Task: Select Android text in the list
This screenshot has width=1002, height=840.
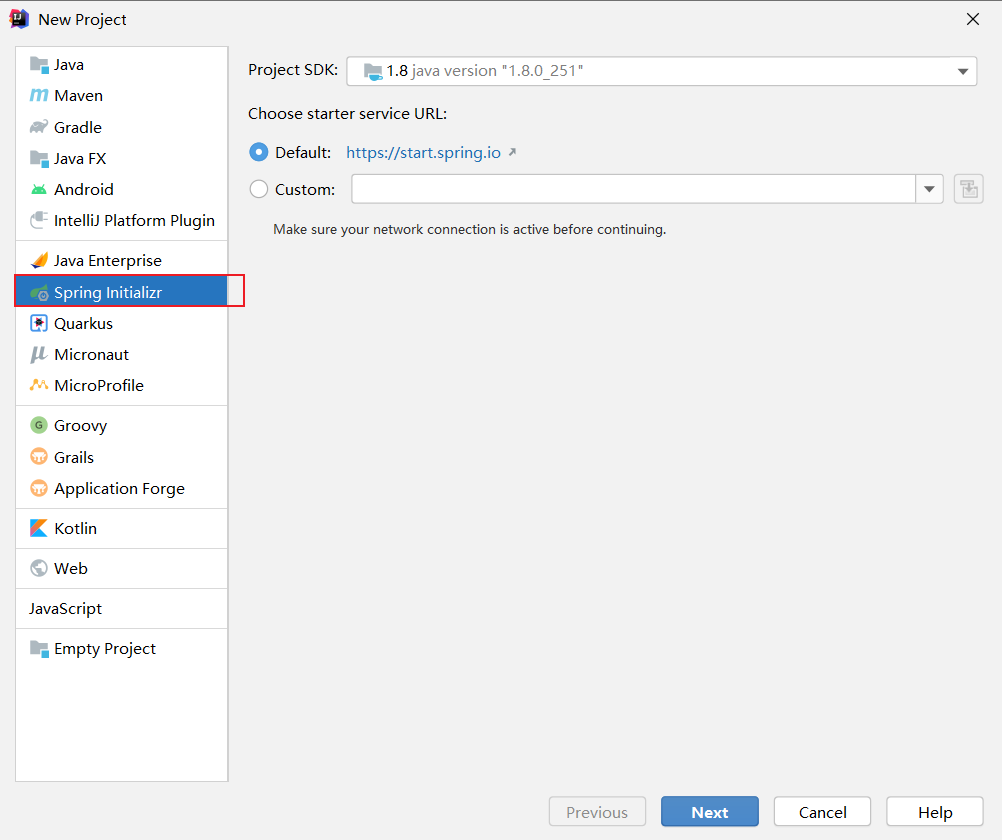Action: [x=84, y=190]
